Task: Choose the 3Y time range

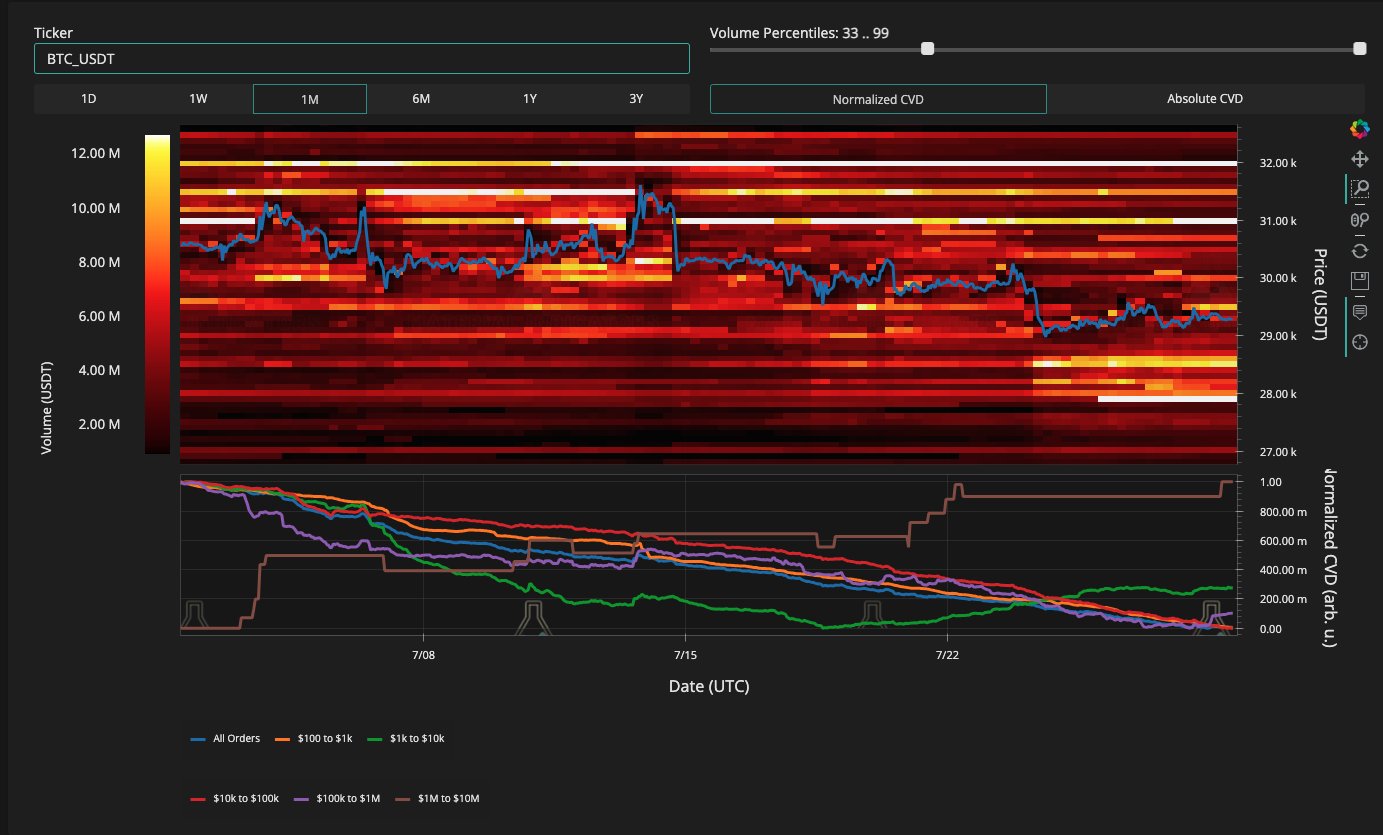Action: coord(636,99)
